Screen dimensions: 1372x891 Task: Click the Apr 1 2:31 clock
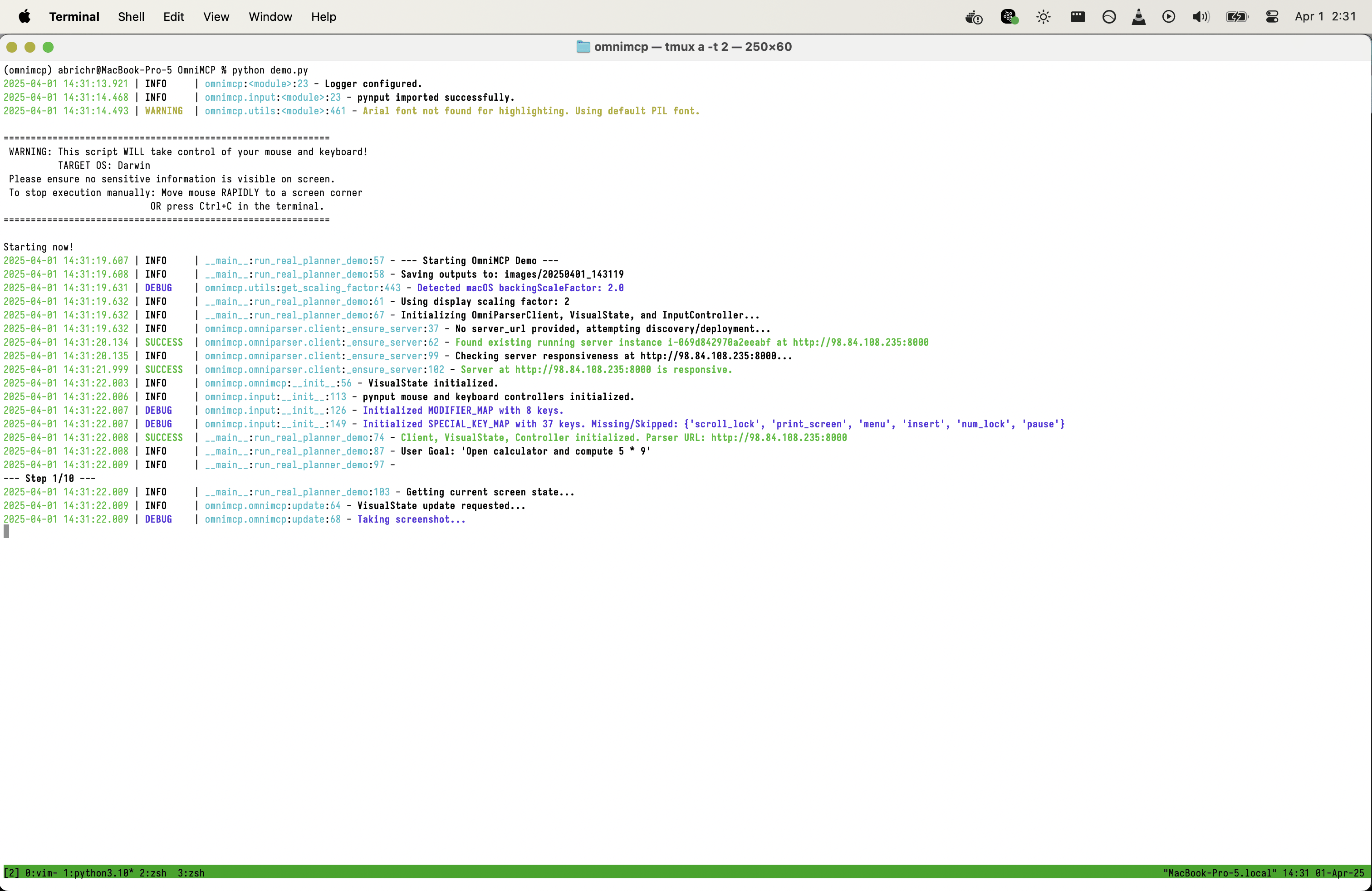coord(1325,17)
